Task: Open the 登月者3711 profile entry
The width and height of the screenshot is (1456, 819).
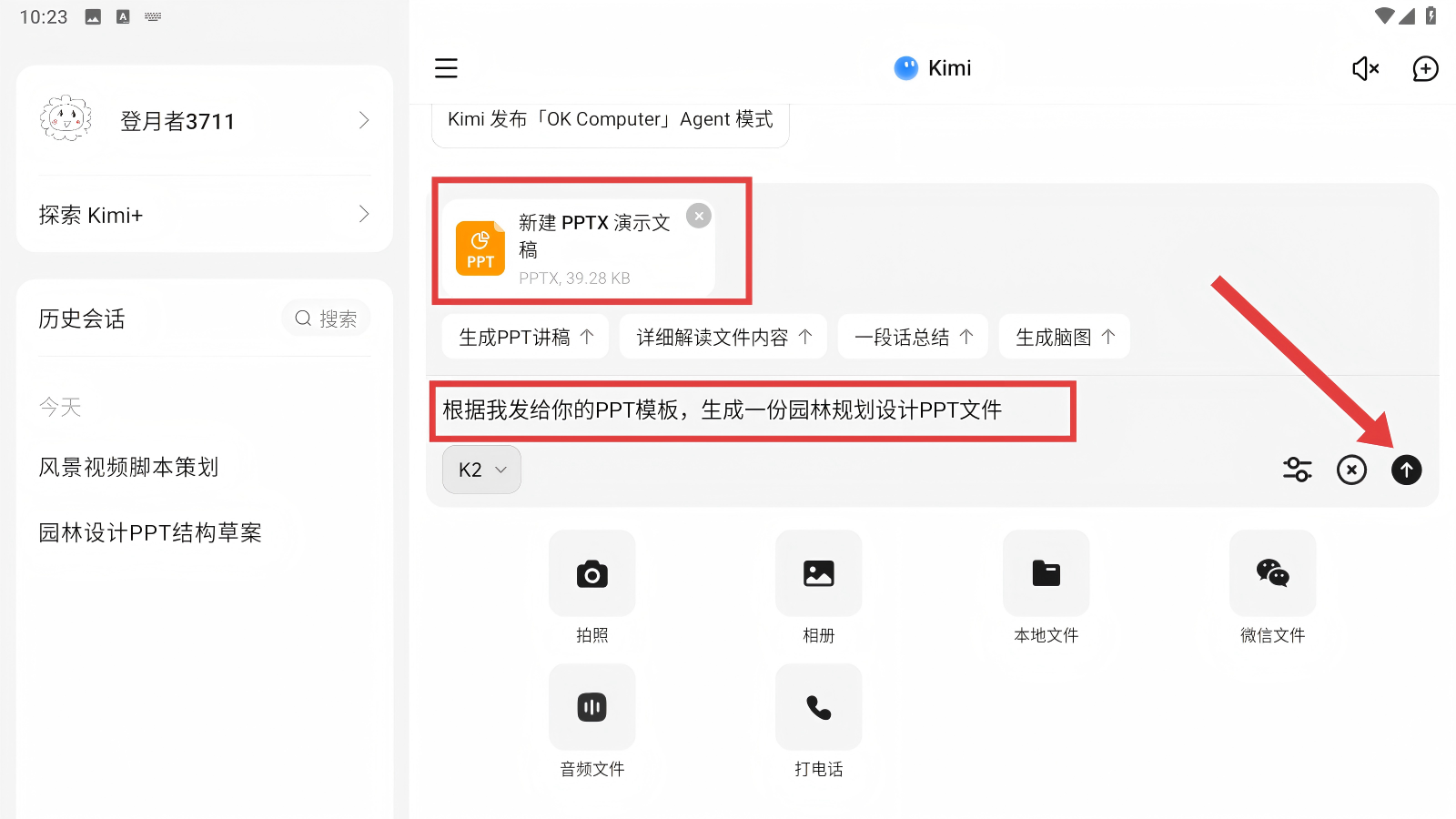Action: (205, 121)
